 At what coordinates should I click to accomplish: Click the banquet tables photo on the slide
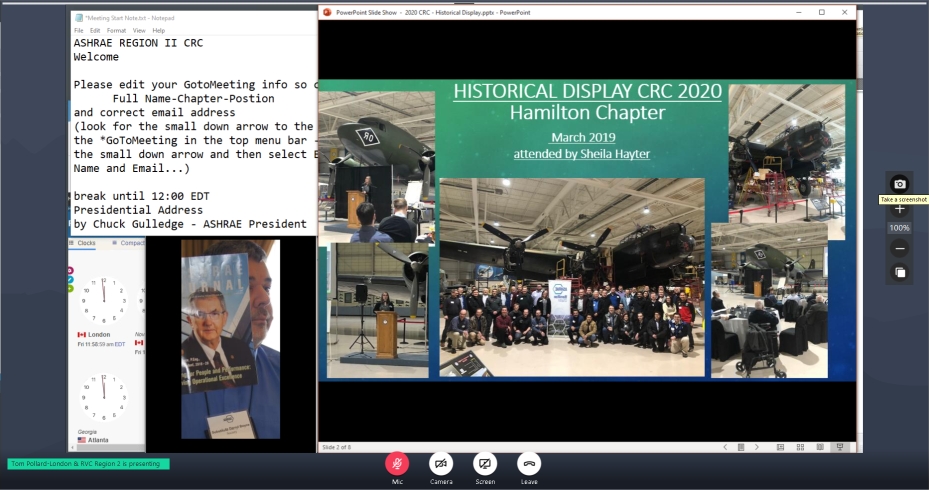point(769,300)
